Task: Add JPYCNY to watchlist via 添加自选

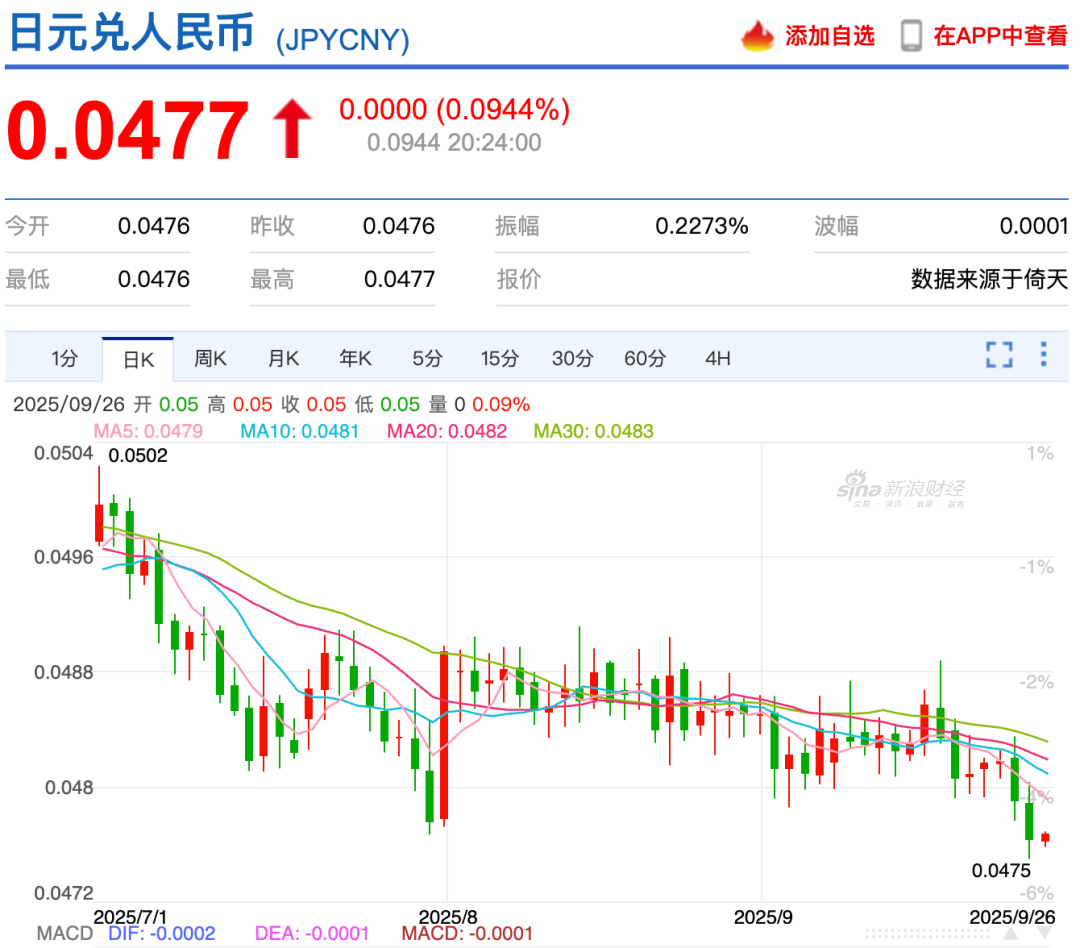Action: 829,36
